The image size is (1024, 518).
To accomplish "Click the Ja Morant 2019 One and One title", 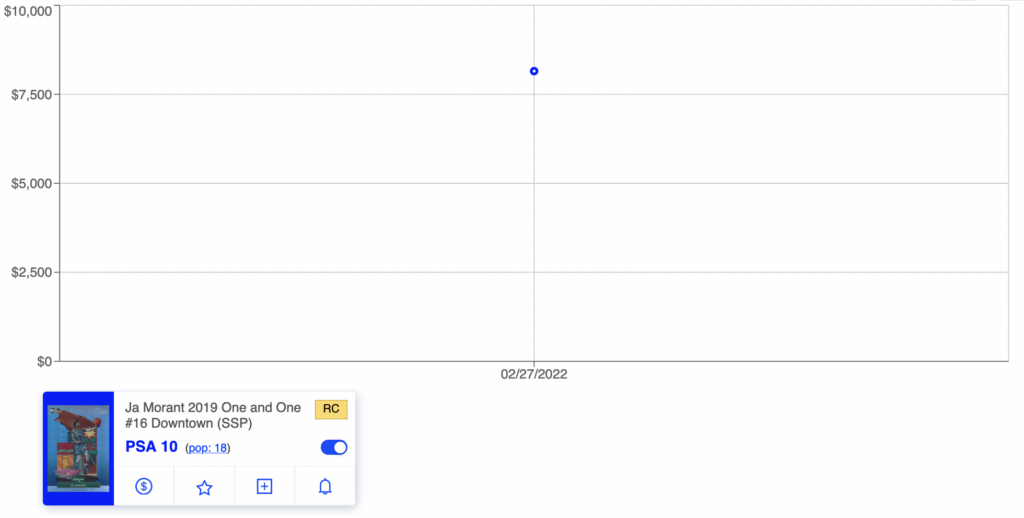I will pos(213,415).
